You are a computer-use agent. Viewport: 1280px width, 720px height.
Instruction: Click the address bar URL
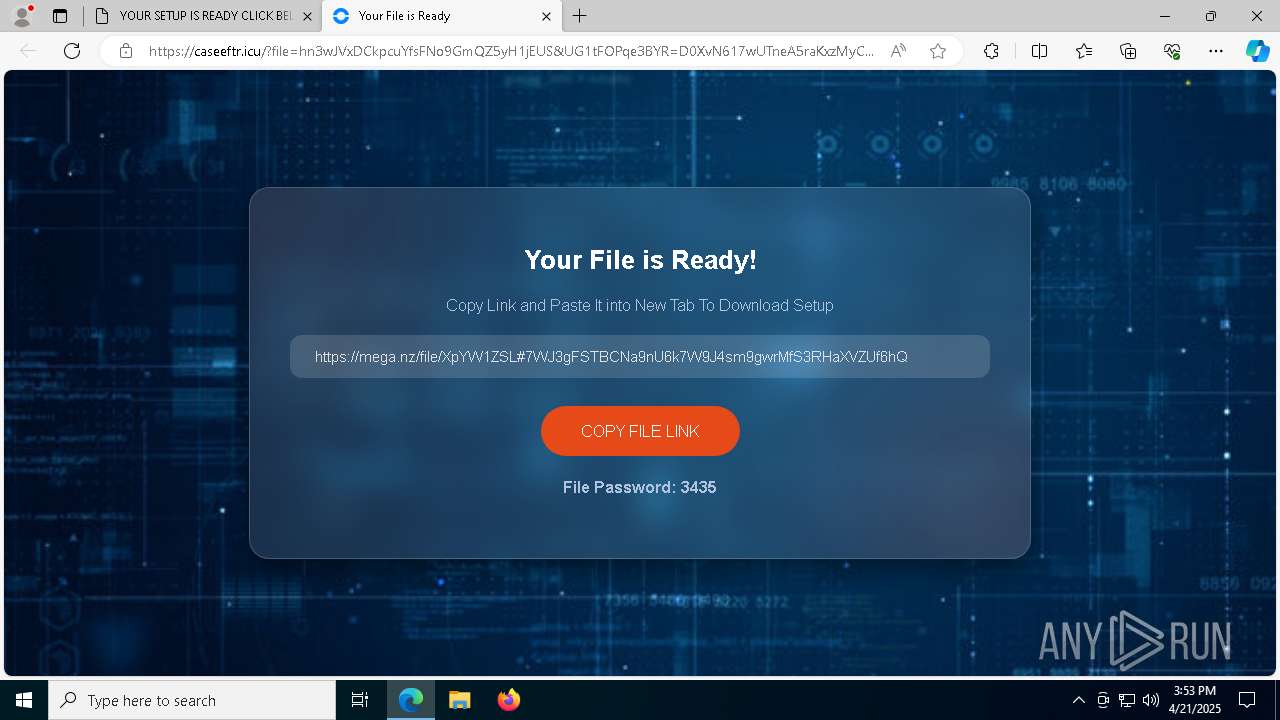pyautogui.click(x=511, y=51)
